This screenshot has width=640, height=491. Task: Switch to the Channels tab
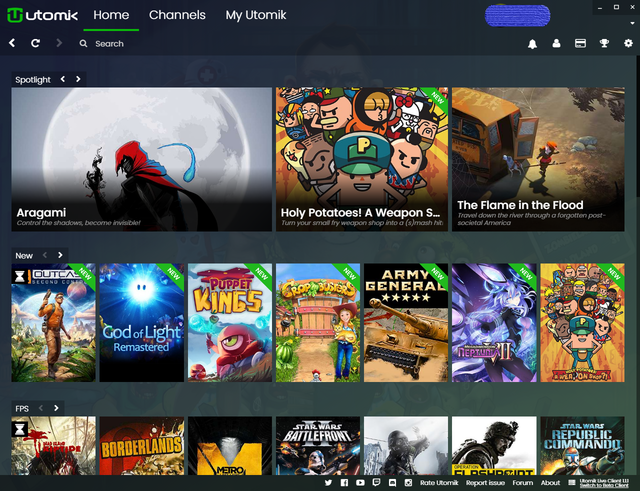pos(177,15)
